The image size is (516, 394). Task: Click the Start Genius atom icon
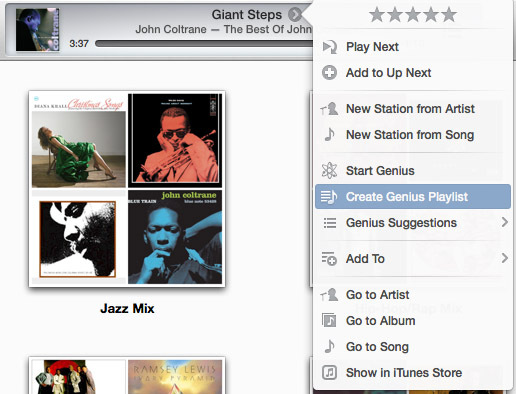329,170
